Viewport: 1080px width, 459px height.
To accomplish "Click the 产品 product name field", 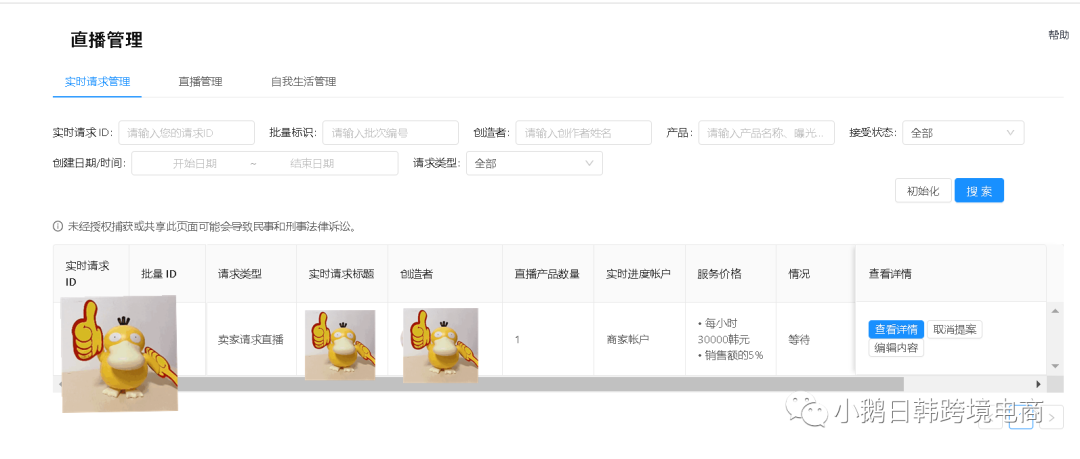I will point(767,132).
